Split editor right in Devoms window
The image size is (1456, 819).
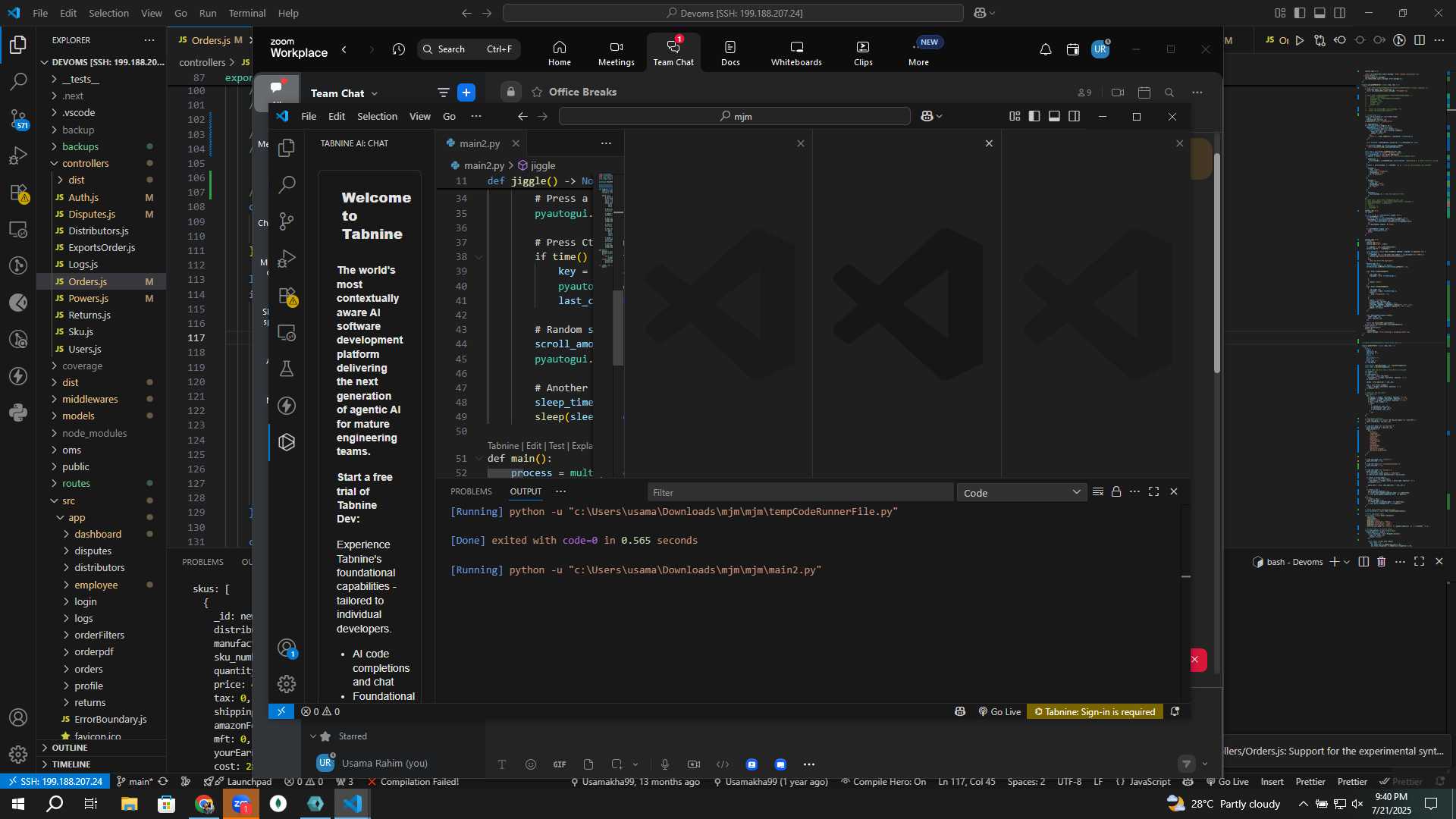pos(1420,40)
